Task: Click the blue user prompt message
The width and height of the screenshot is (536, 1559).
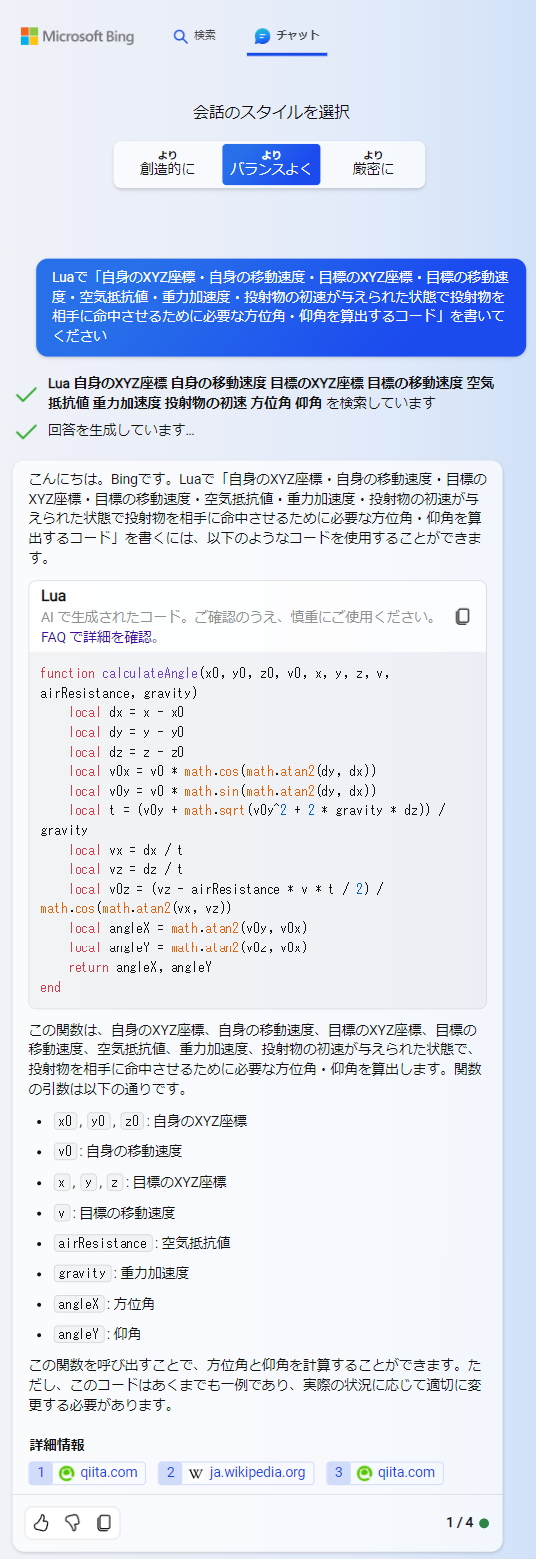Action: click(281, 307)
